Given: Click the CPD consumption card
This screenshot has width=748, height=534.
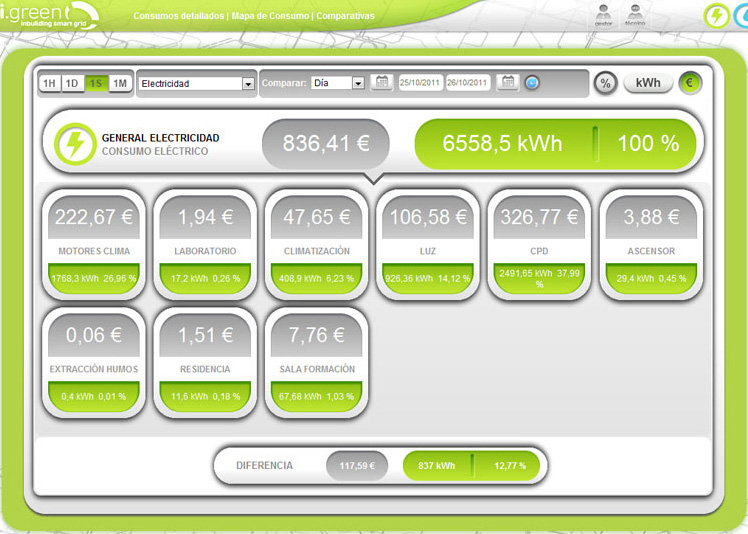Looking at the screenshot, I should pyautogui.click(x=539, y=245).
